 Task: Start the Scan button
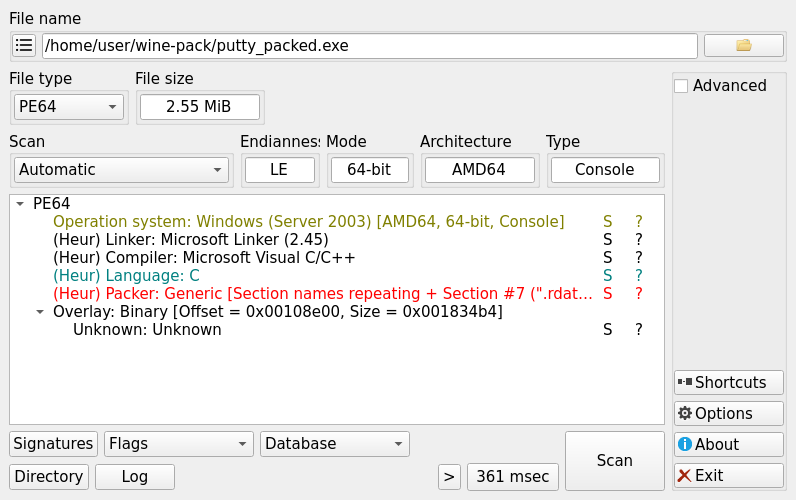(615, 461)
